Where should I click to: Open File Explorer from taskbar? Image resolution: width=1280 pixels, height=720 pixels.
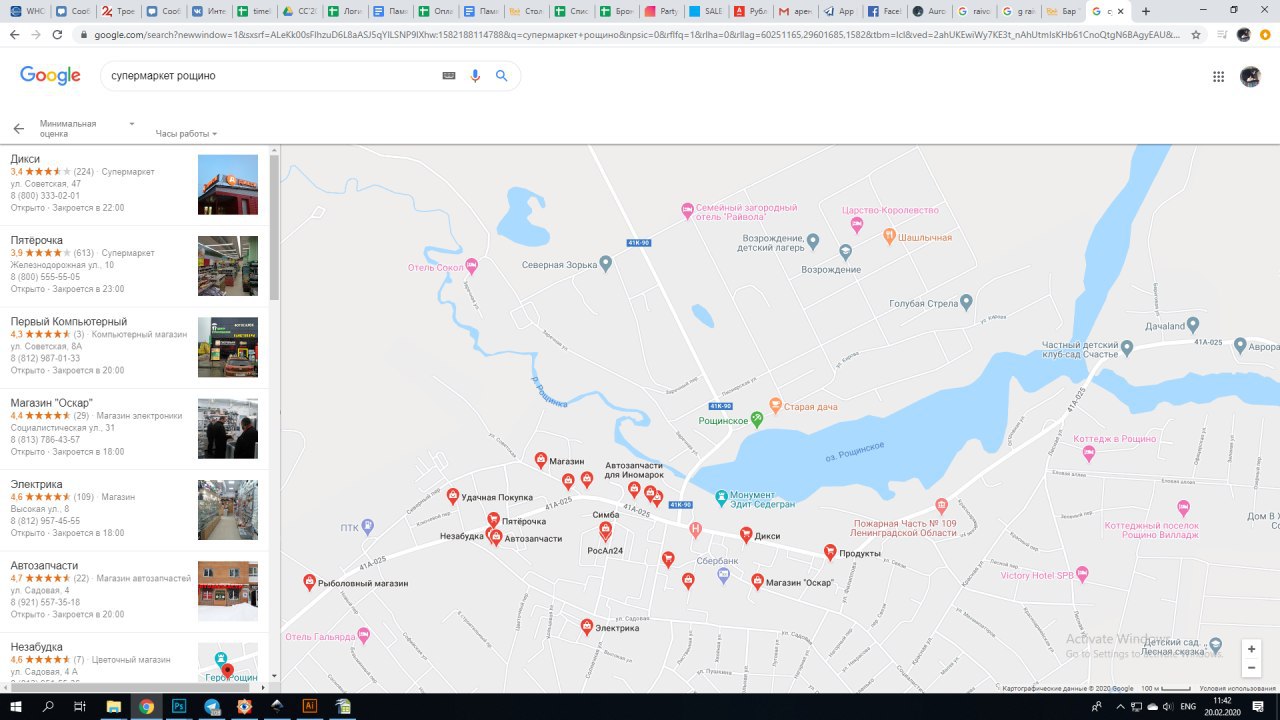pos(114,706)
